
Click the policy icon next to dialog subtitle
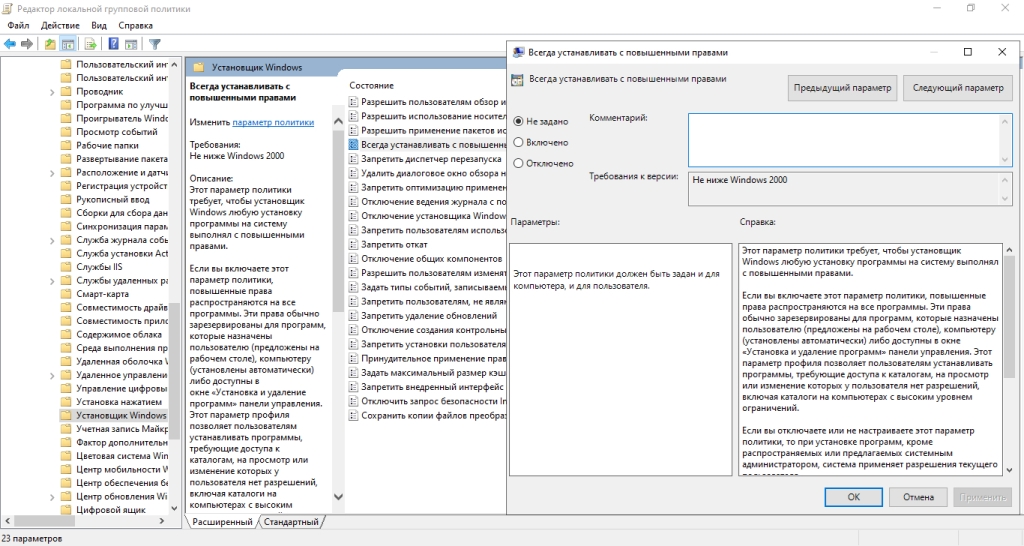click(517, 80)
